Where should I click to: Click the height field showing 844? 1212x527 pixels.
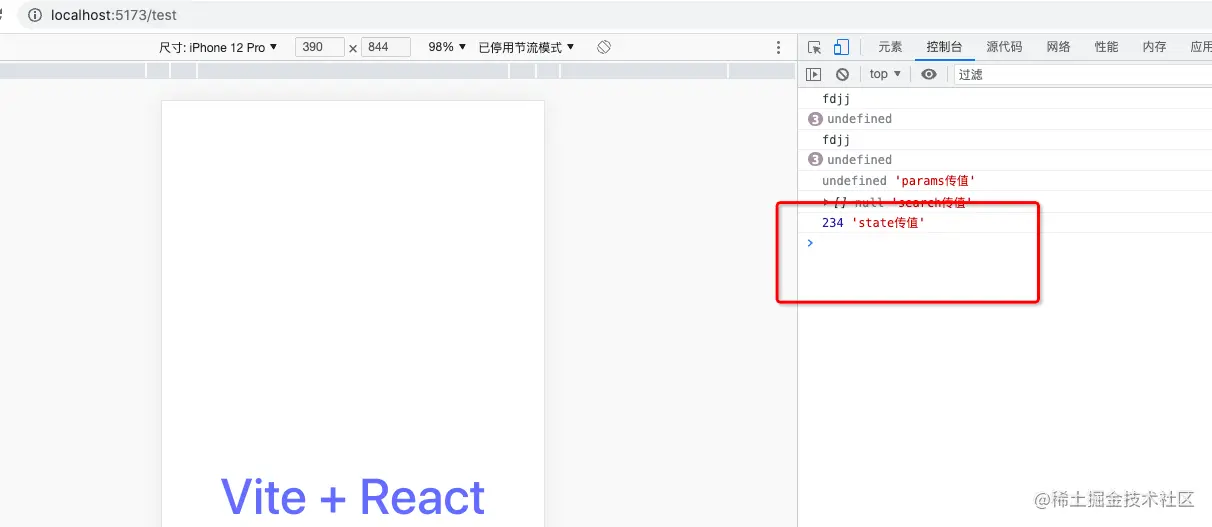[386, 47]
